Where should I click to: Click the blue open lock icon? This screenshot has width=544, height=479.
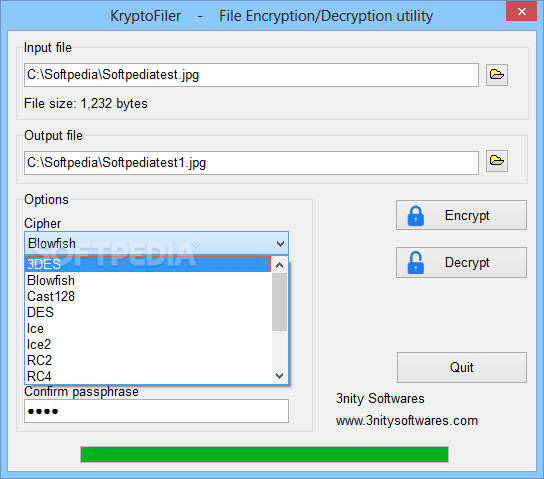click(416, 263)
